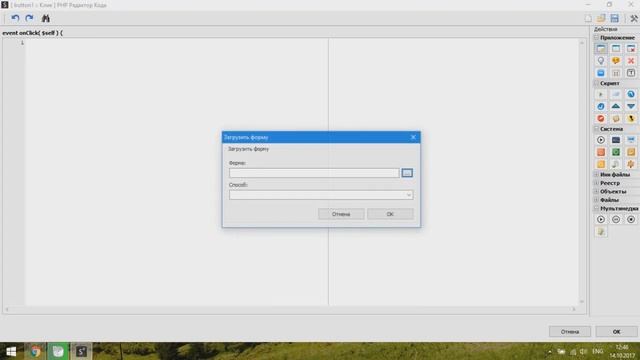Image resolution: width=640 pixels, height=360 pixels.
Task: Switch to the S editor taskbar icon
Action: 81,351
